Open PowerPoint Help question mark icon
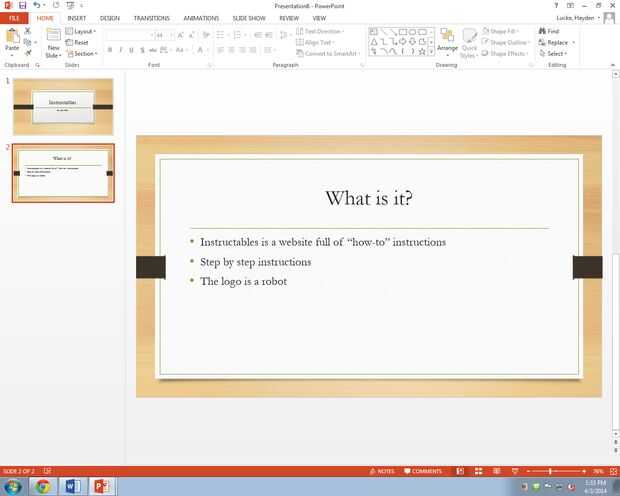The width and height of the screenshot is (620, 496). pyautogui.click(x=556, y=6)
